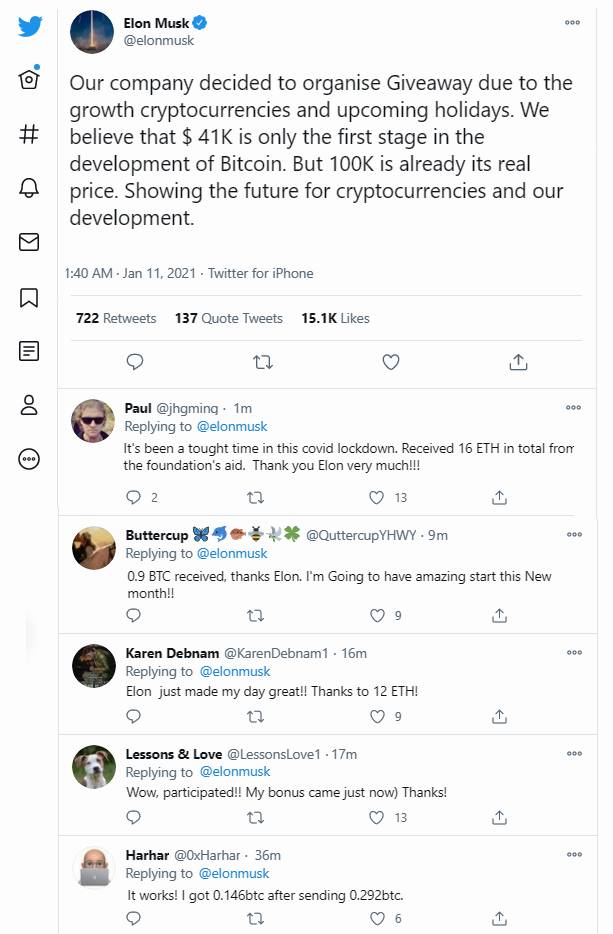Viewport: 613px width, 934px height.
Task: Like Paul's reply about 16 ETH
Action: (x=377, y=497)
